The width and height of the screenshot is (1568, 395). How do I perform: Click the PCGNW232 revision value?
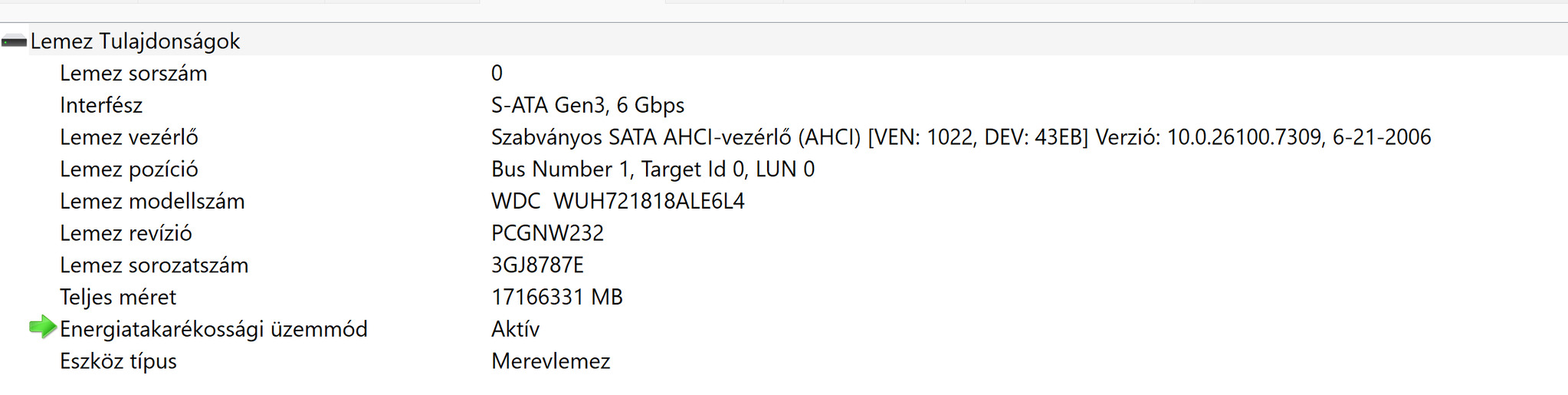(547, 233)
